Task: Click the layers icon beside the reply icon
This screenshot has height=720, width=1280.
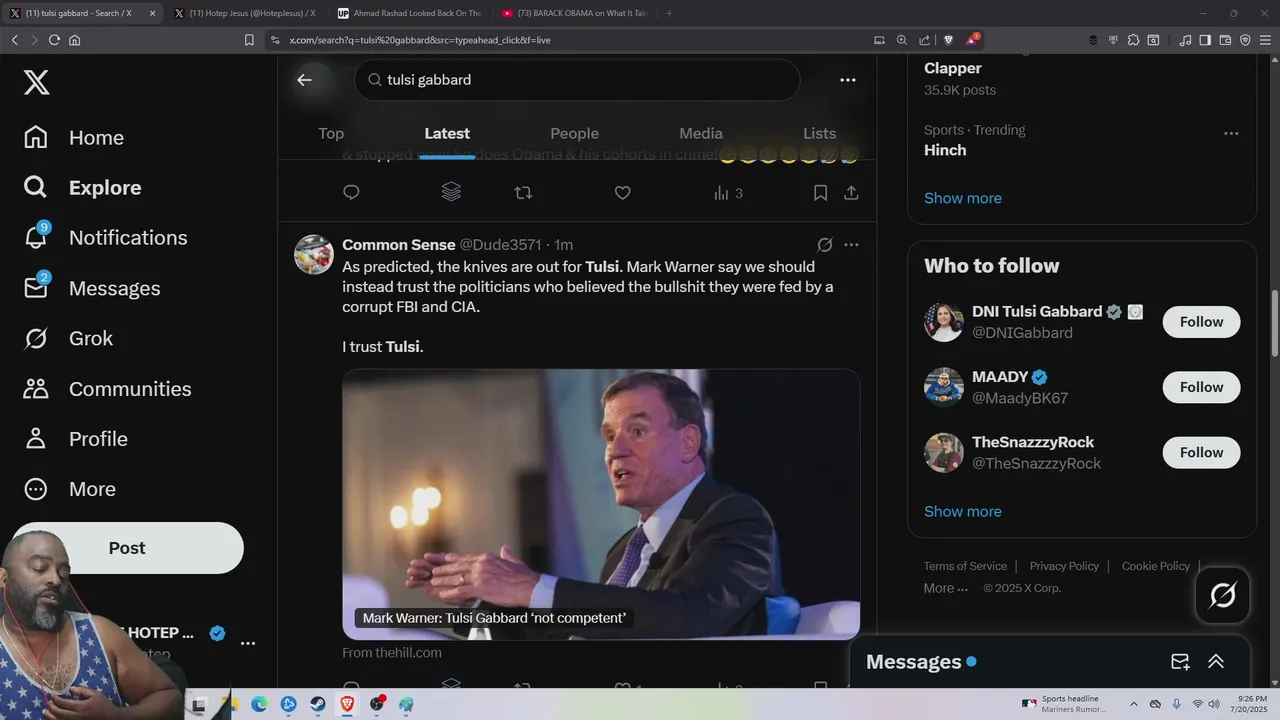Action: point(451,192)
